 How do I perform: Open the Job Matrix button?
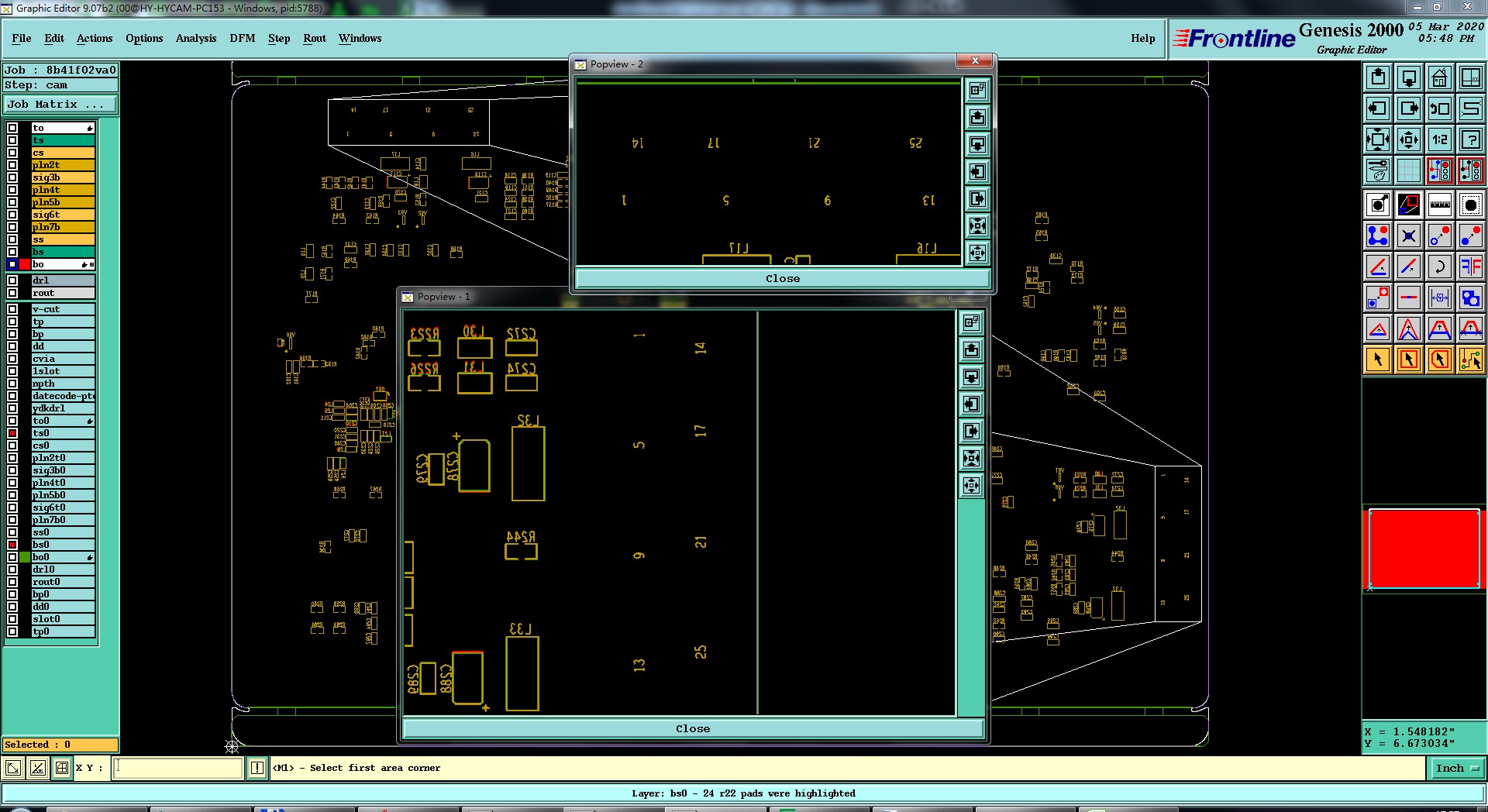[x=60, y=104]
